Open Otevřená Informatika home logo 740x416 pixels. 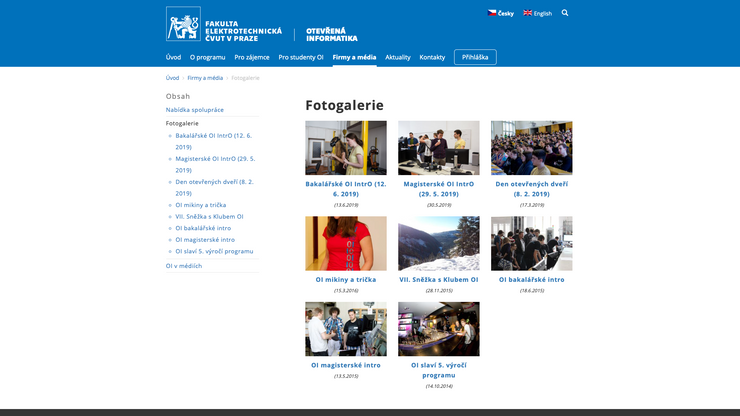331,34
